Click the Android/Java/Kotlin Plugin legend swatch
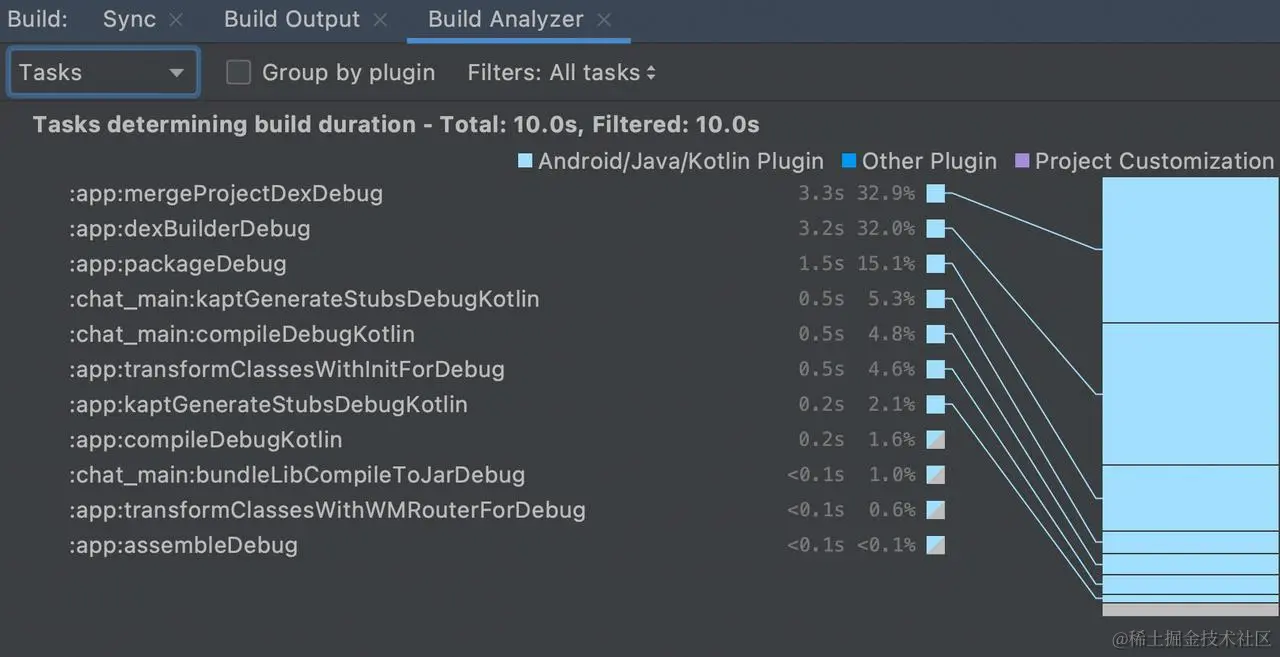This screenshot has height=657, width=1280. pyautogui.click(x=525, y=161)
